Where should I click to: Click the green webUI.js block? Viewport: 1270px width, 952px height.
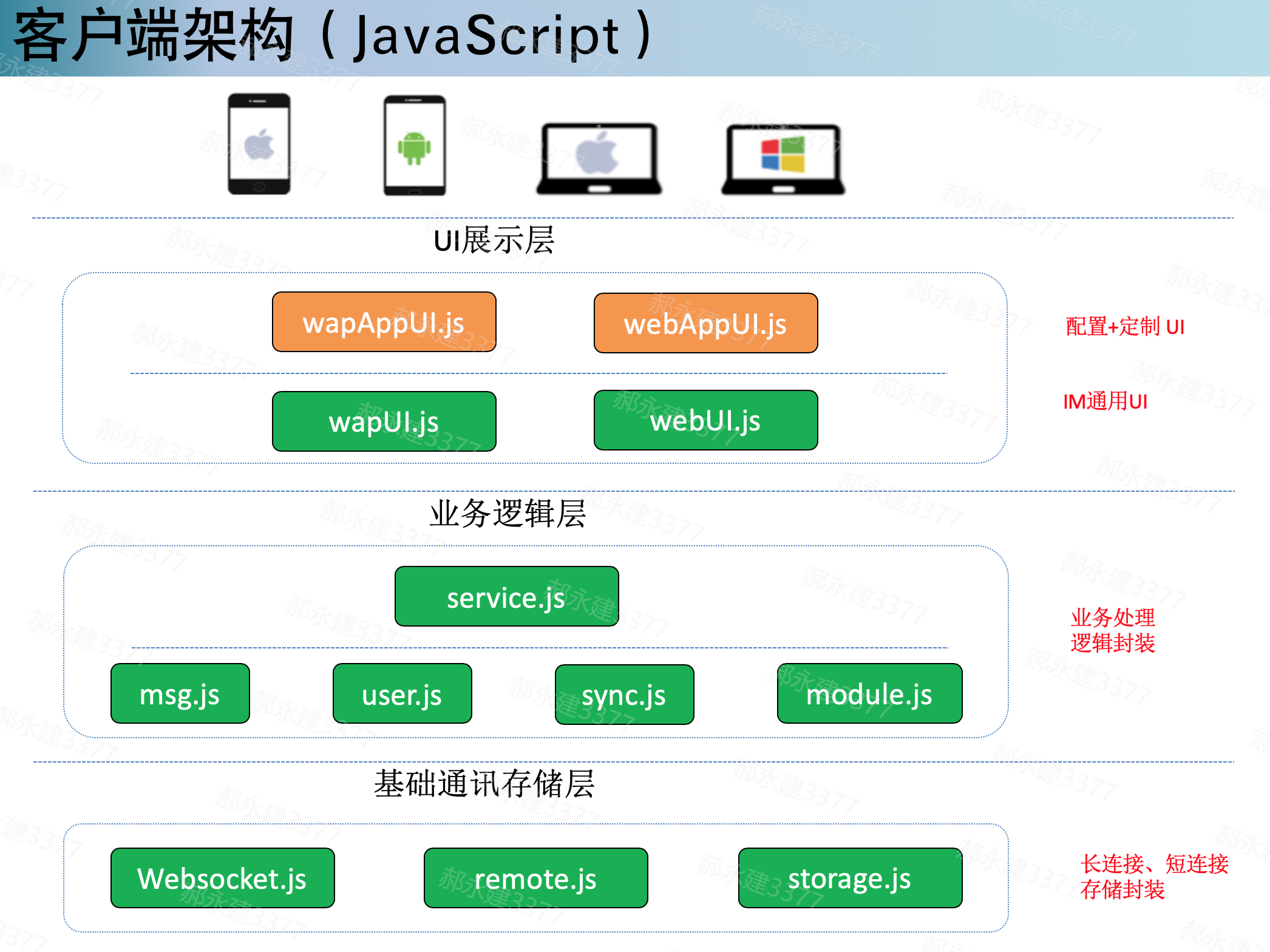(705, 420)
